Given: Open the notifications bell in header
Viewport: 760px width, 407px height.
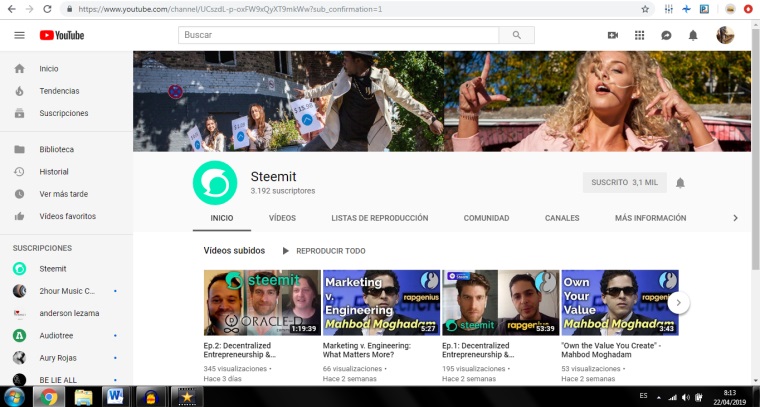Looking at the screenshot, I should point(693,35).
